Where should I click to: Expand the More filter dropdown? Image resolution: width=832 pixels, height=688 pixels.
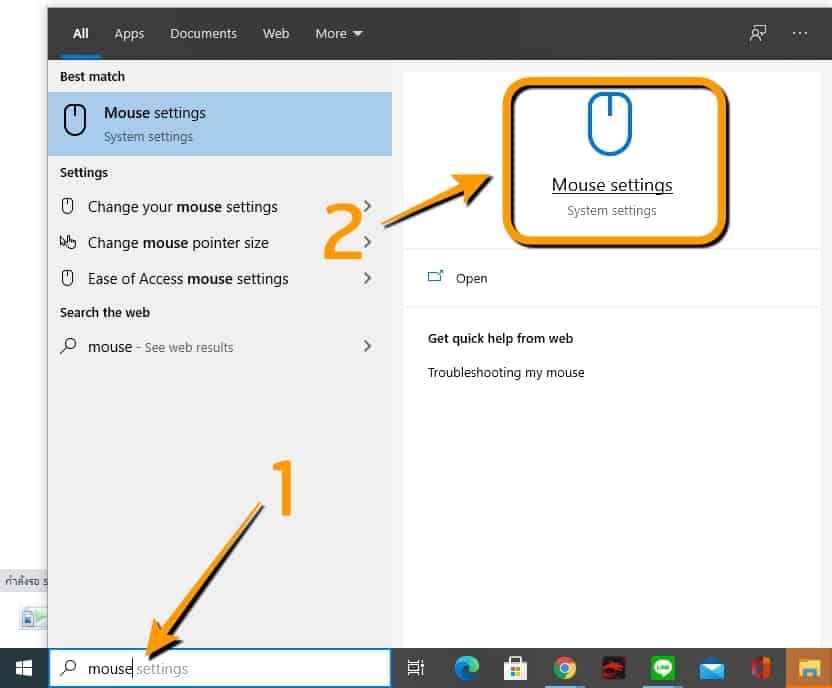(x=339, y=33)
